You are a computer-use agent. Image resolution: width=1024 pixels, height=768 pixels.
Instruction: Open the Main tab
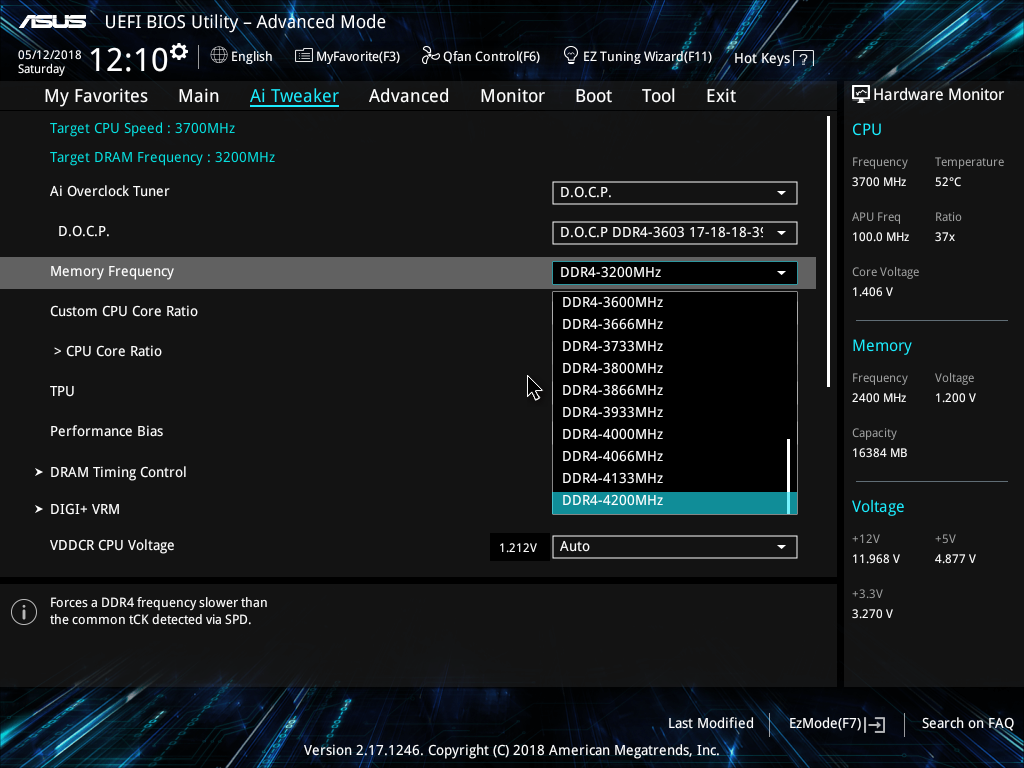pos(199,96)
